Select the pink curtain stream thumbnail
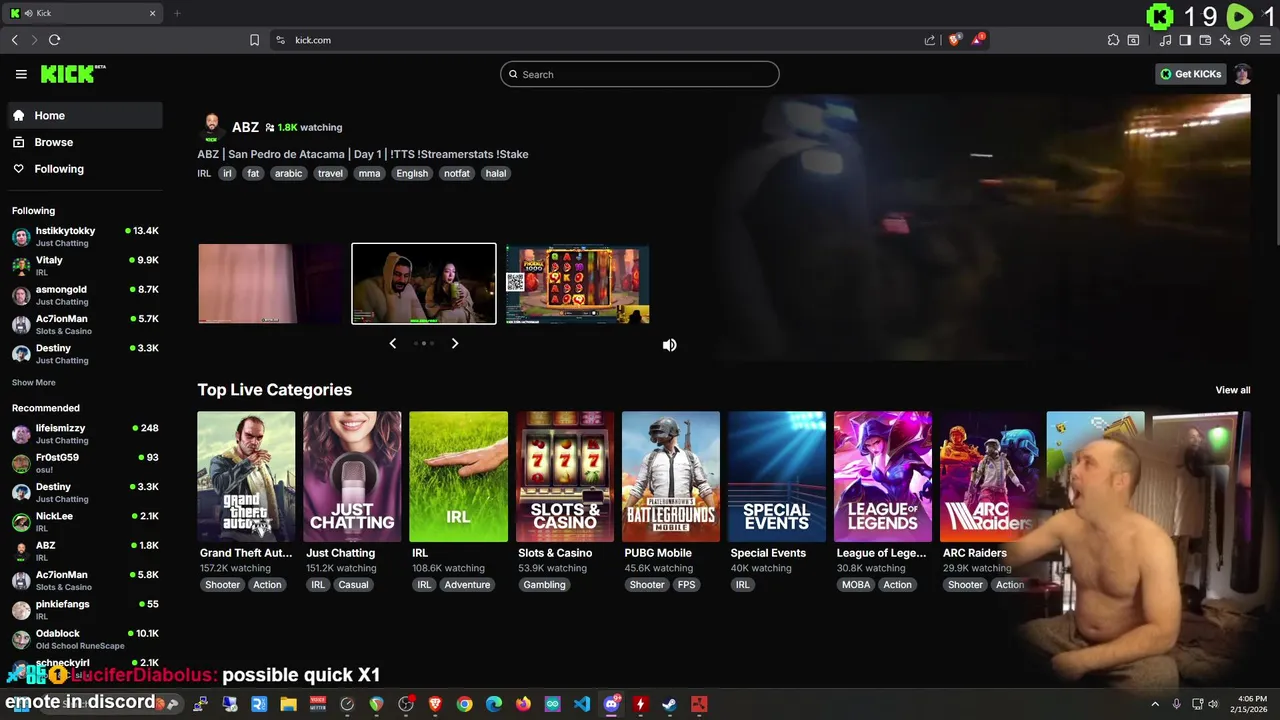Screen dimensions: 1280x720 tap(270, 284)
